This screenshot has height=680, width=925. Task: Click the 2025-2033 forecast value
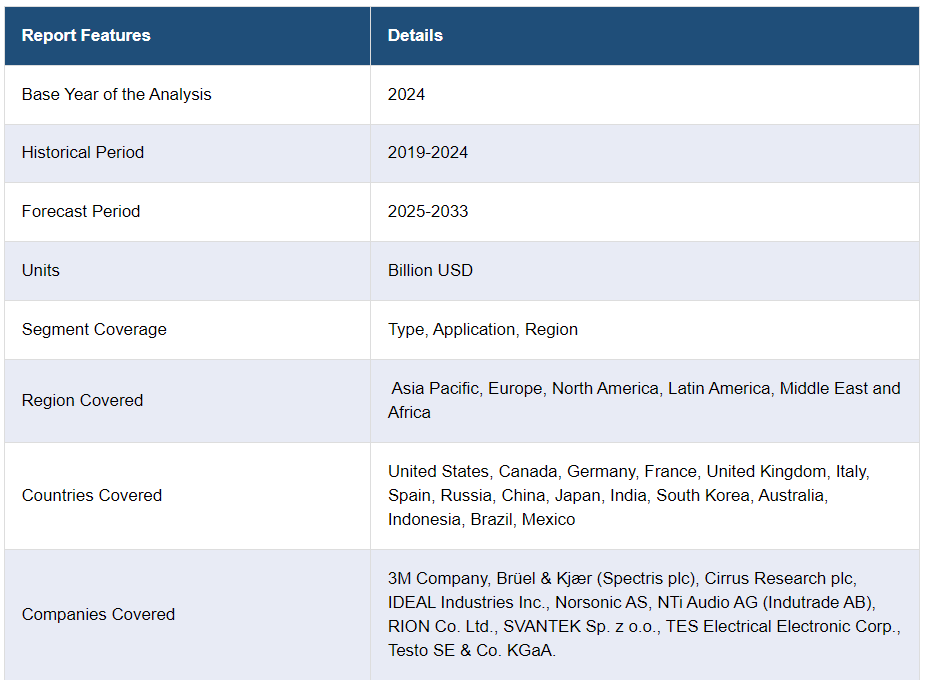tap(428, 211)
